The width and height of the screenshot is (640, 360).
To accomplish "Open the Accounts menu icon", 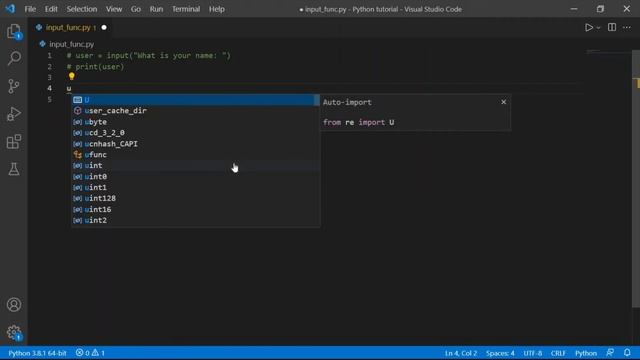I will [x=14, y=304].
